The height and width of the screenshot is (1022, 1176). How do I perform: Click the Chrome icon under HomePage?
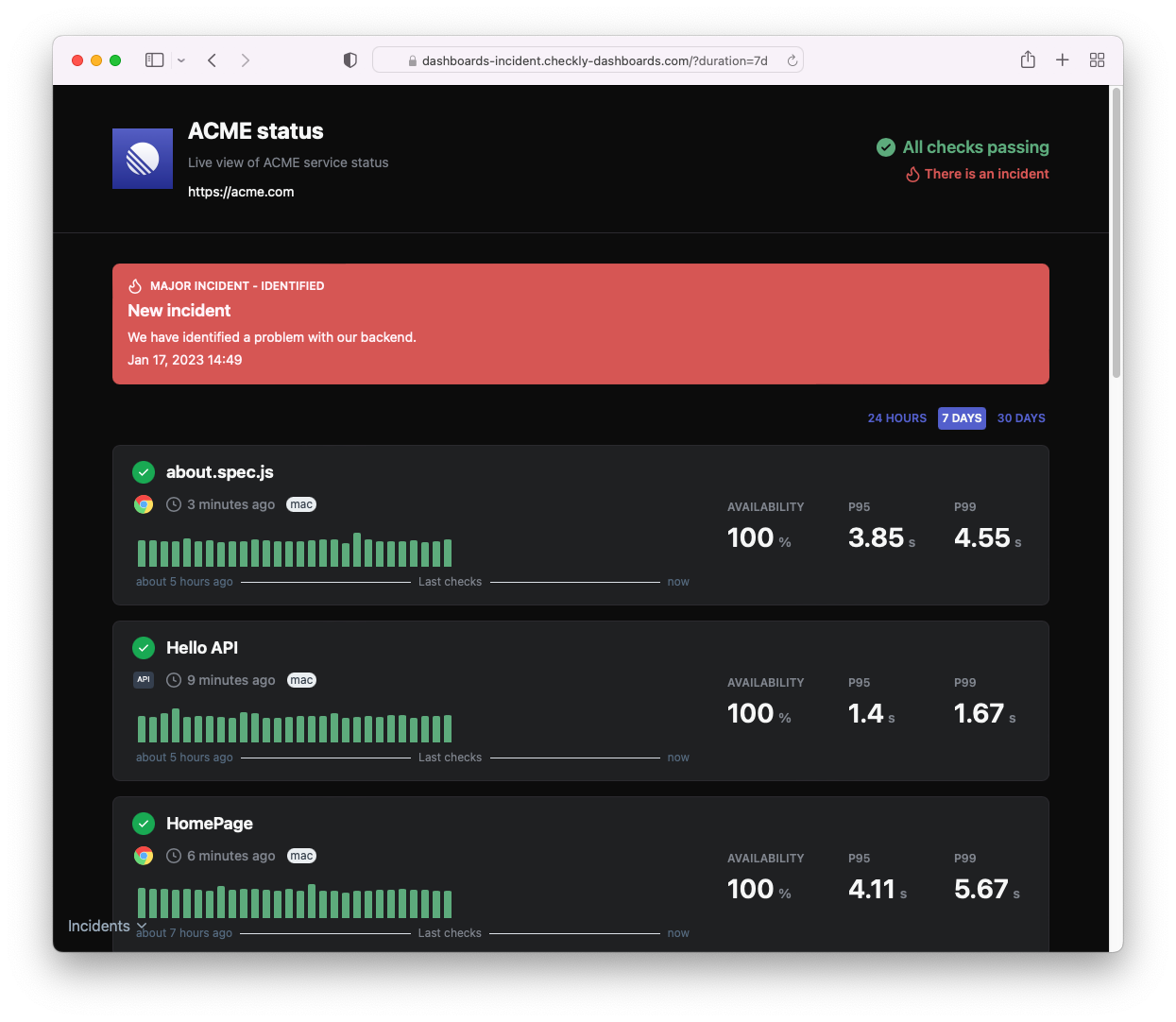[x=144, y=856]
